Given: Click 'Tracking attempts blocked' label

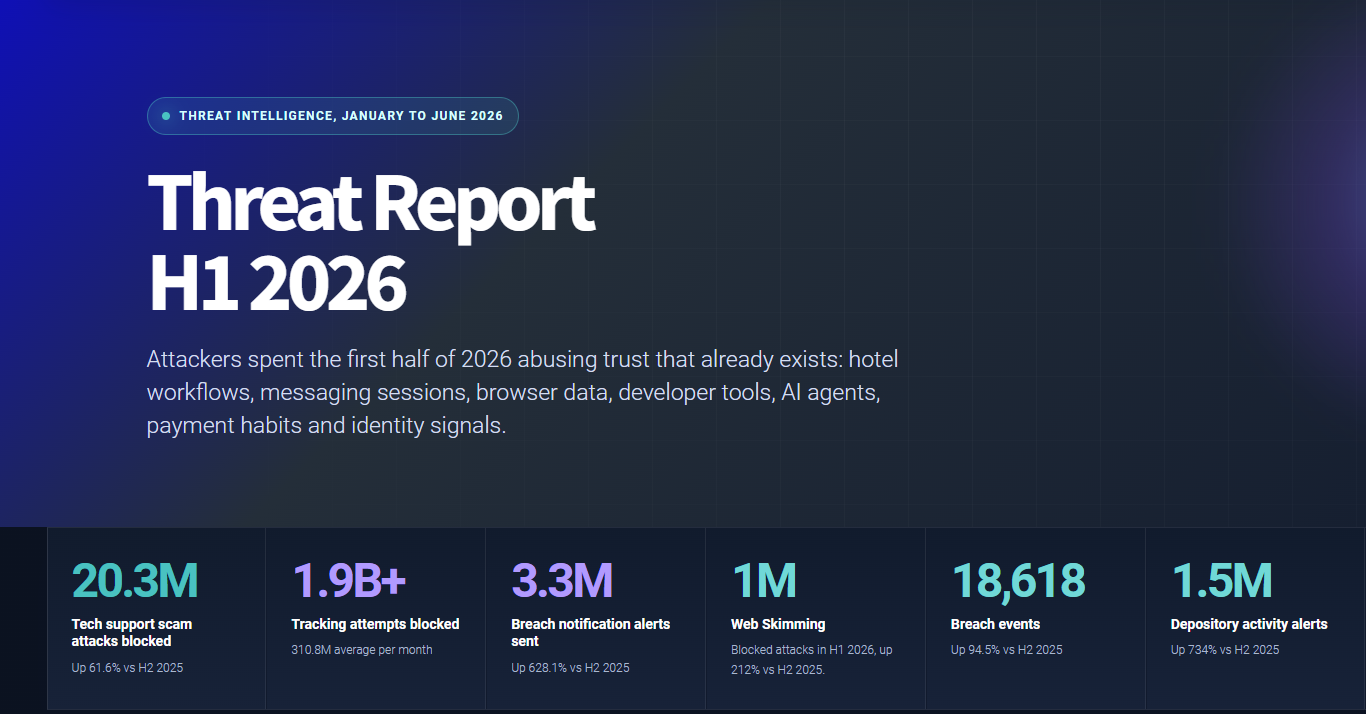Looking at the screenshot, I should tap(375, 624).
